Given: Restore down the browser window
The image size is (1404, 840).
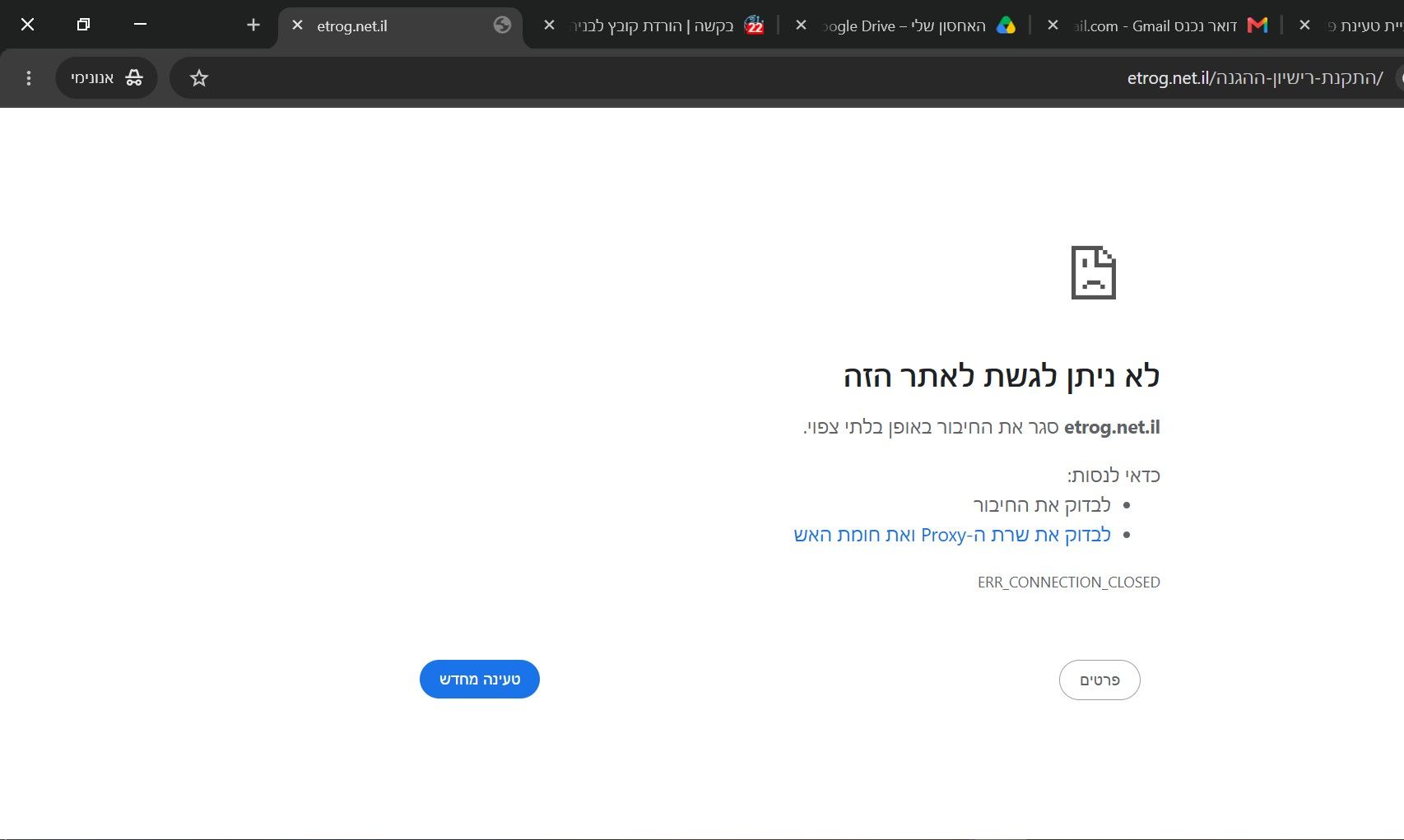Looking at the screenshot, I should coord(83,25).
